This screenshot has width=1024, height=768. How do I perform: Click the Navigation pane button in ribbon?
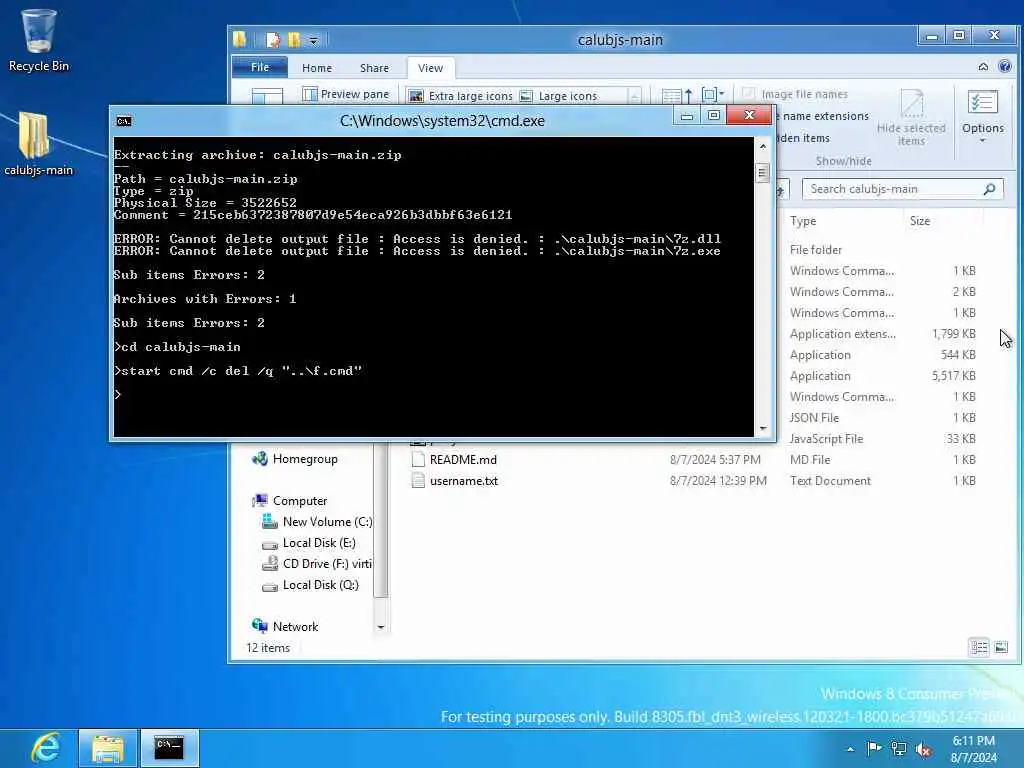click(267, 95)
